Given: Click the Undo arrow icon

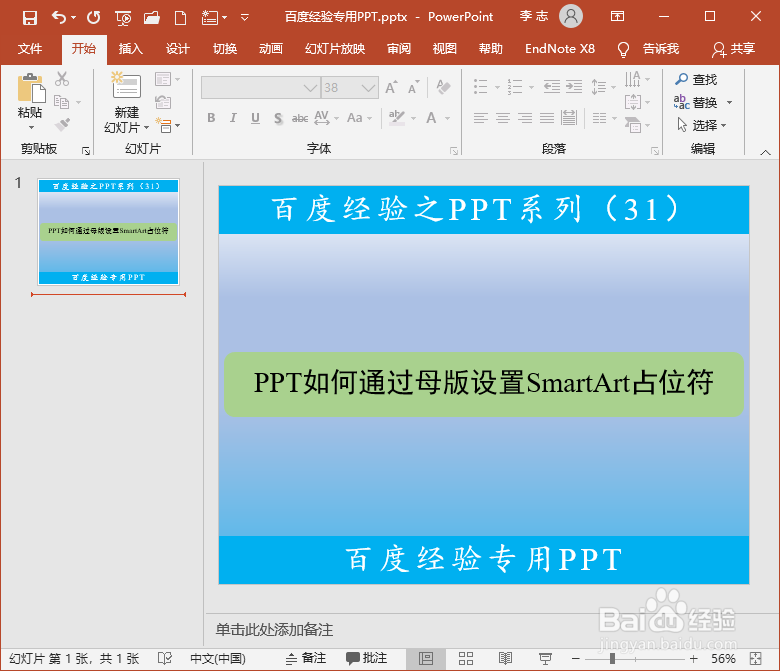Looking at the screenshot, I should tap(59, 17).
